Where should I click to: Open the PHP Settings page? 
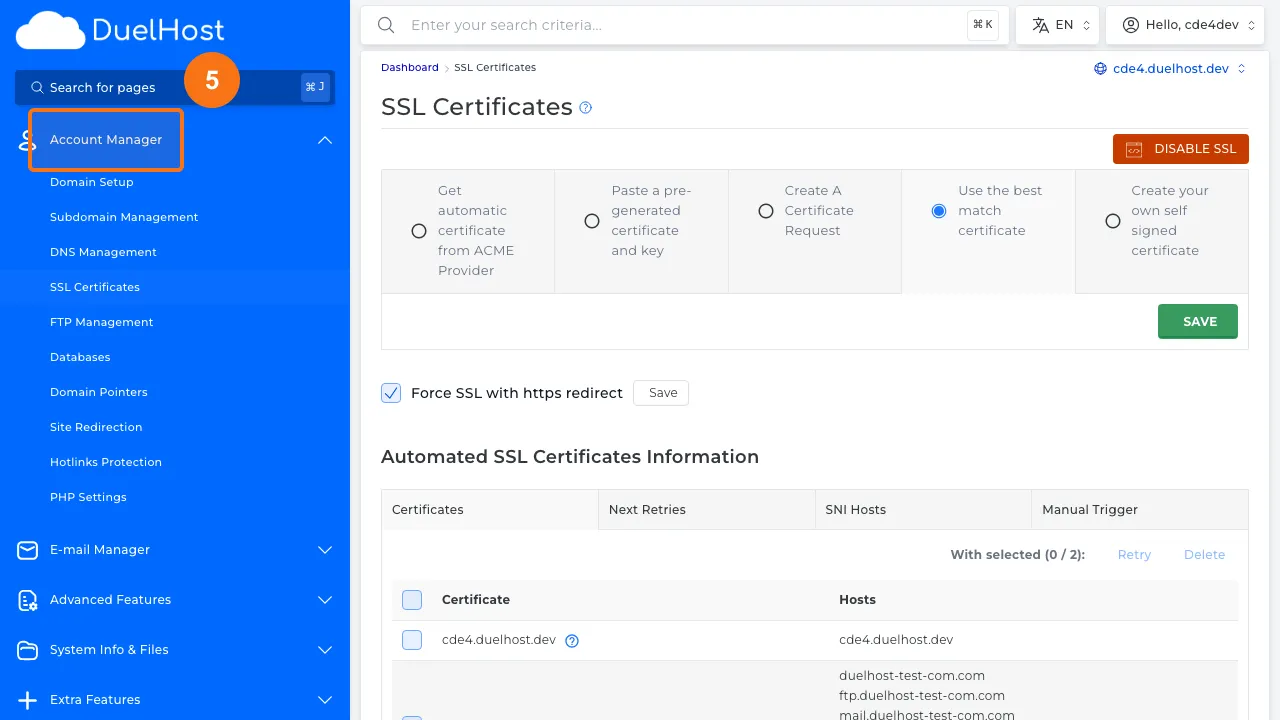[x=86, y=497]
